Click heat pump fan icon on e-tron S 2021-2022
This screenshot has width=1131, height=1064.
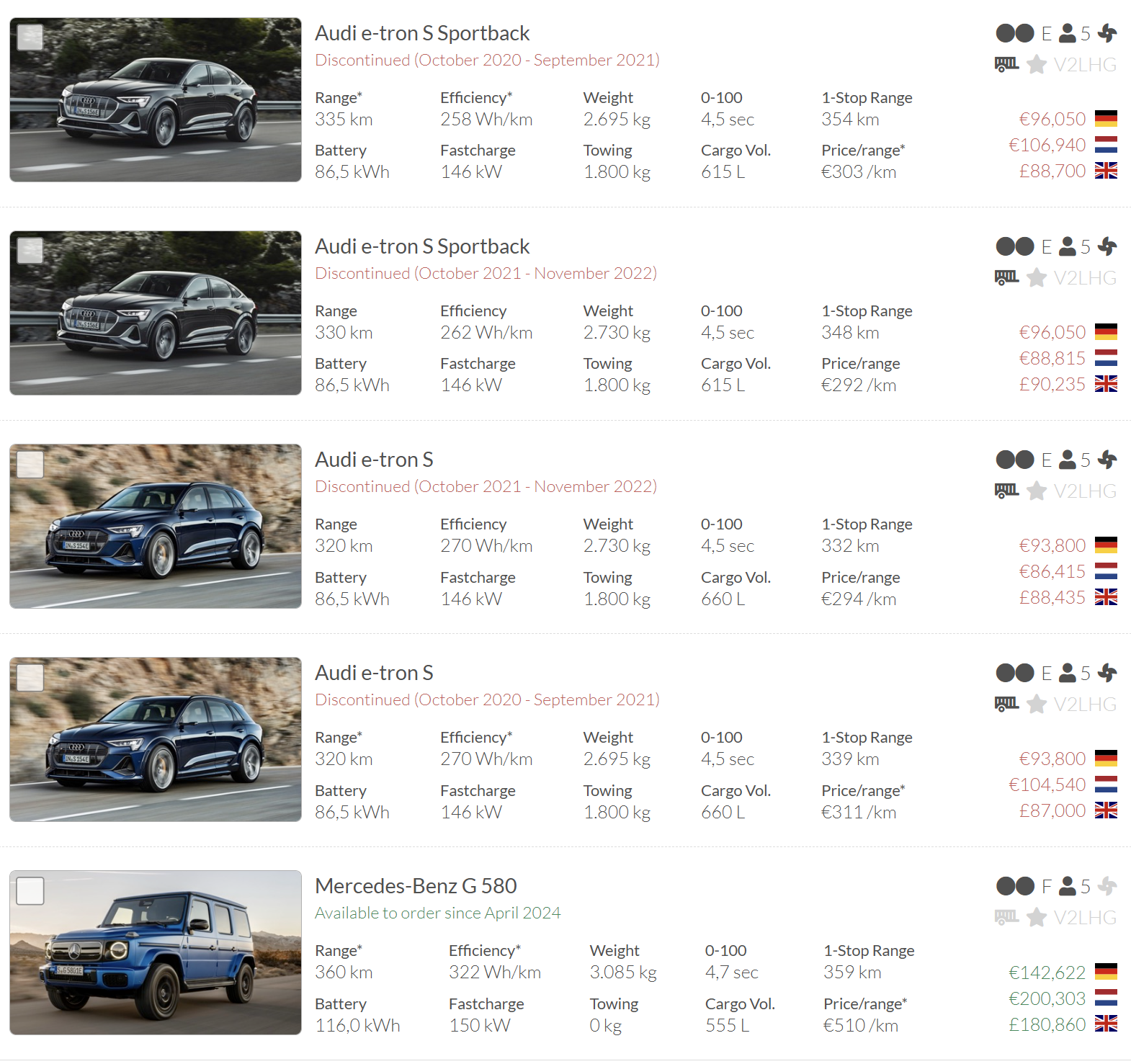[x=1107, y=460]
